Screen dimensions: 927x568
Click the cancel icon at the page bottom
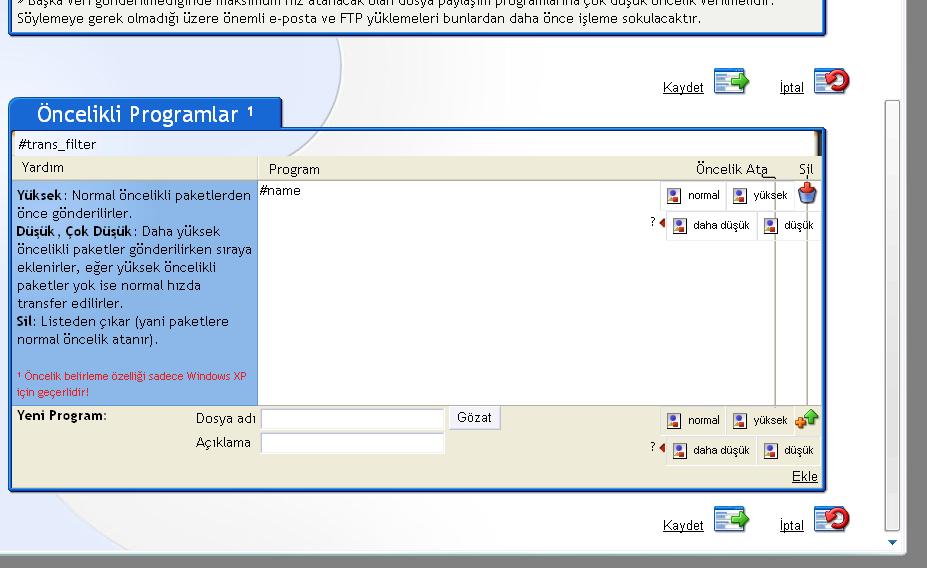pos(831,520)
